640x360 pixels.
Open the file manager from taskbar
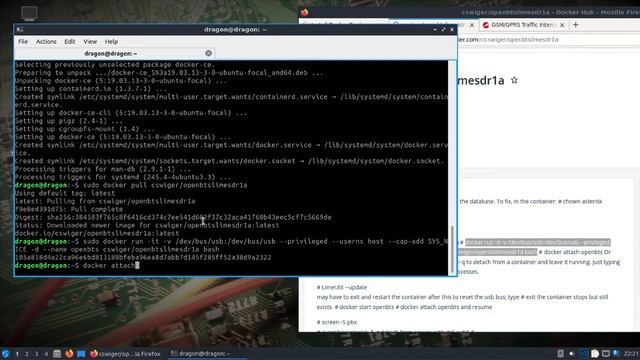pyautogui.click(x=57, y=353)
